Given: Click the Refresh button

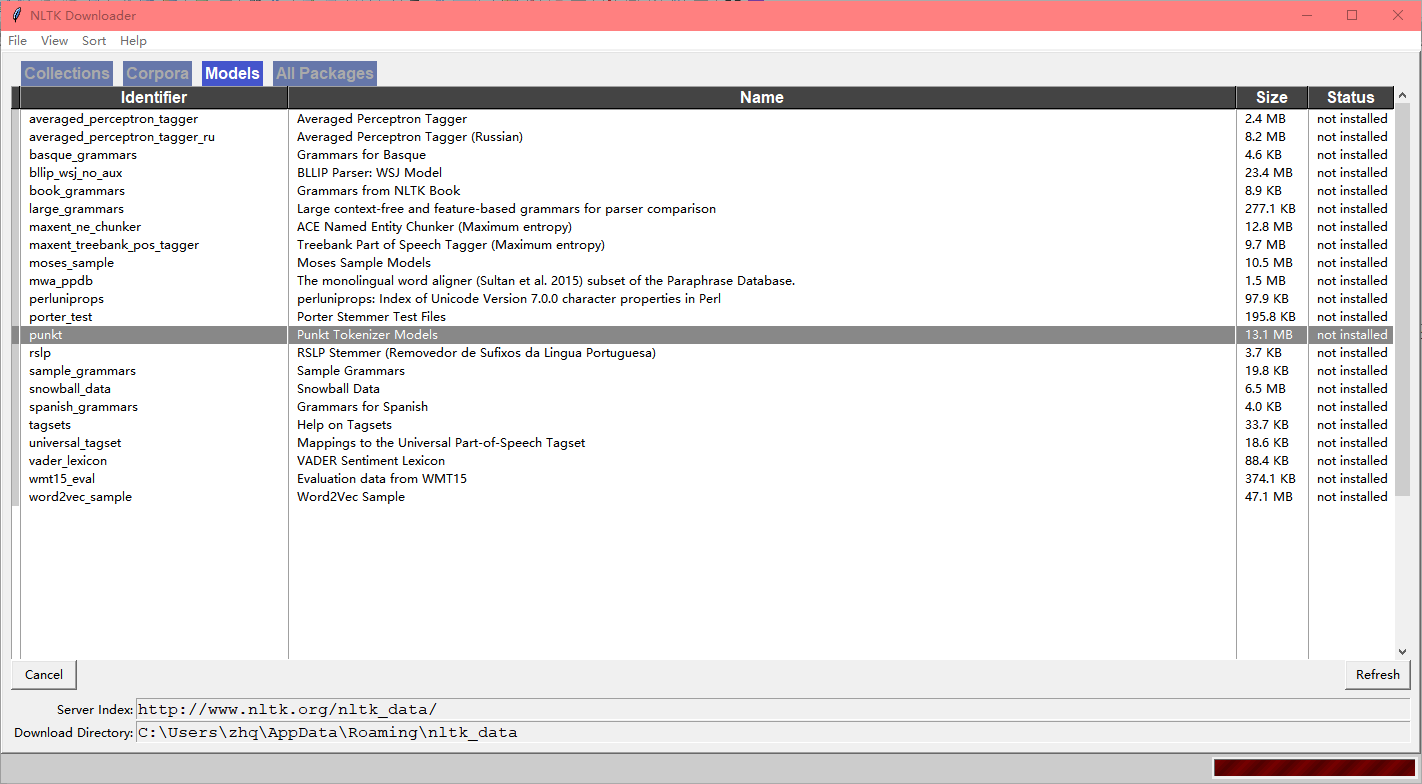Looking at the screenshot, I should pos(1377,675).
